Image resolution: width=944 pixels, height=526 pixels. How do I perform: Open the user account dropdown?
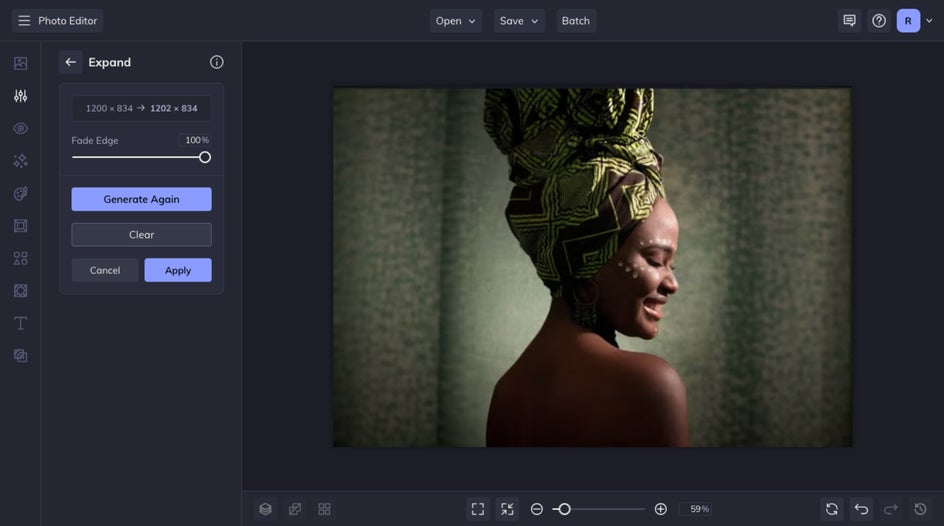(915, 21)
